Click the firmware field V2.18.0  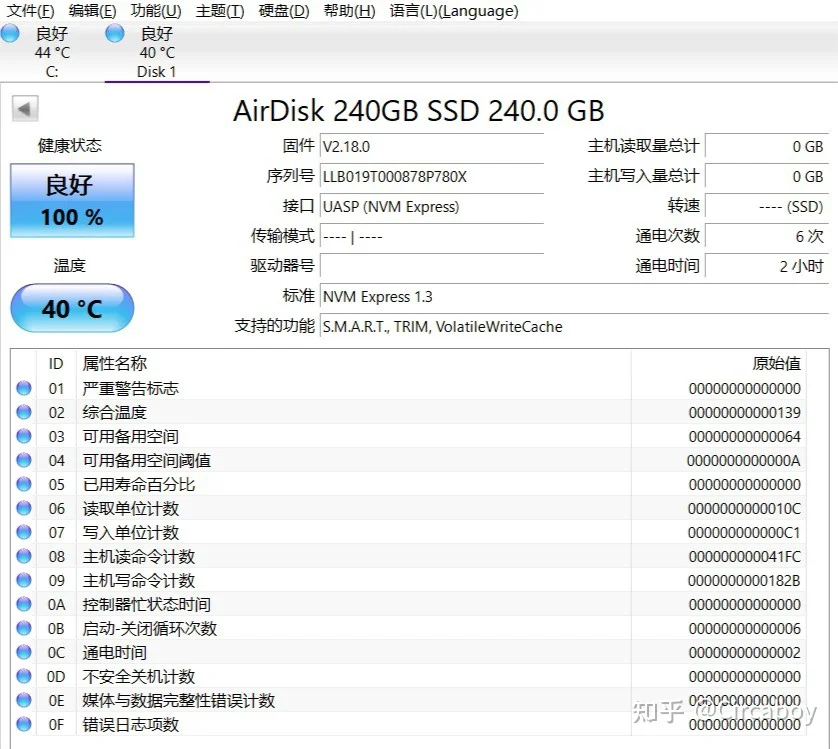[432, 146]
